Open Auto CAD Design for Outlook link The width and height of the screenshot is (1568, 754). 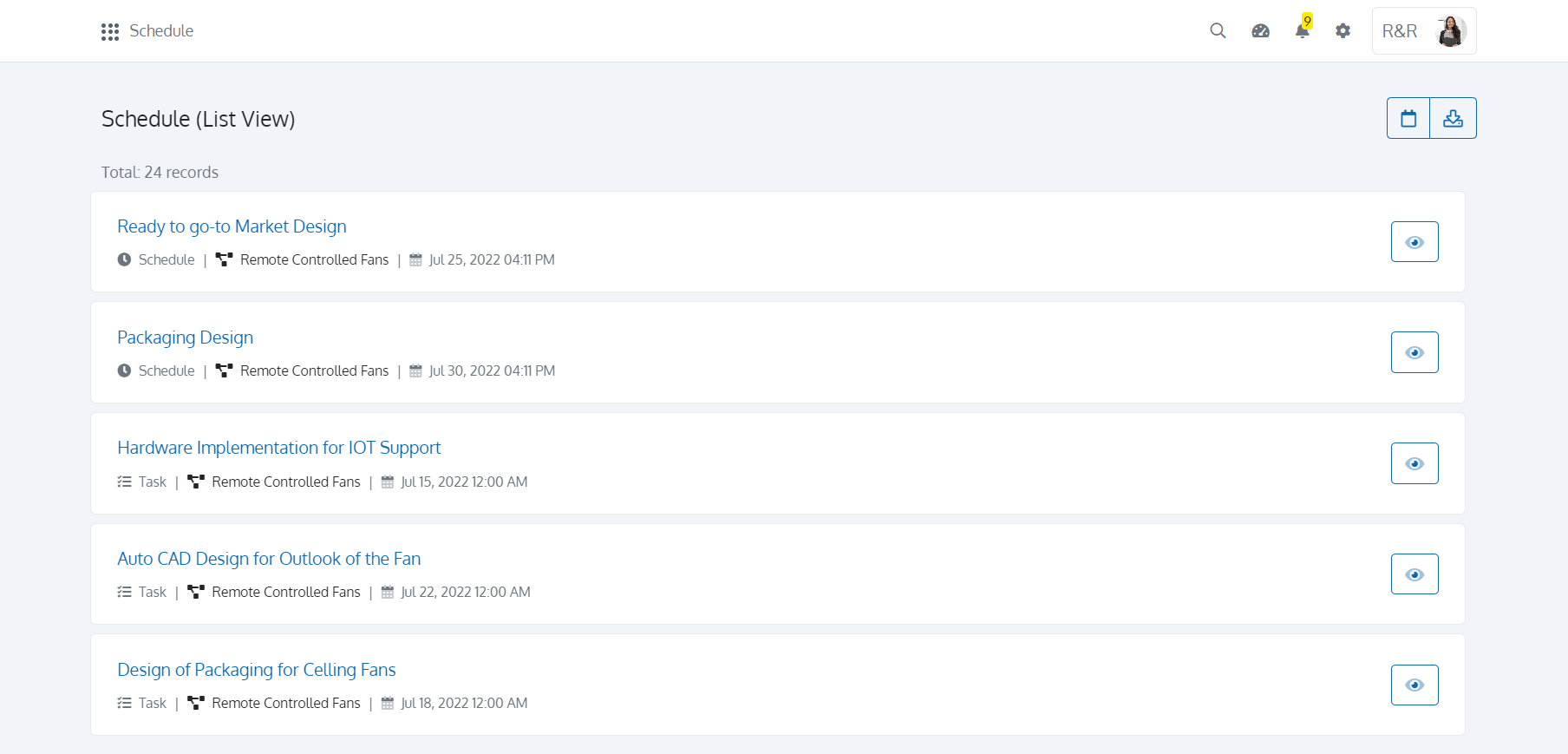pyautogui.click(x=269, y=559)
